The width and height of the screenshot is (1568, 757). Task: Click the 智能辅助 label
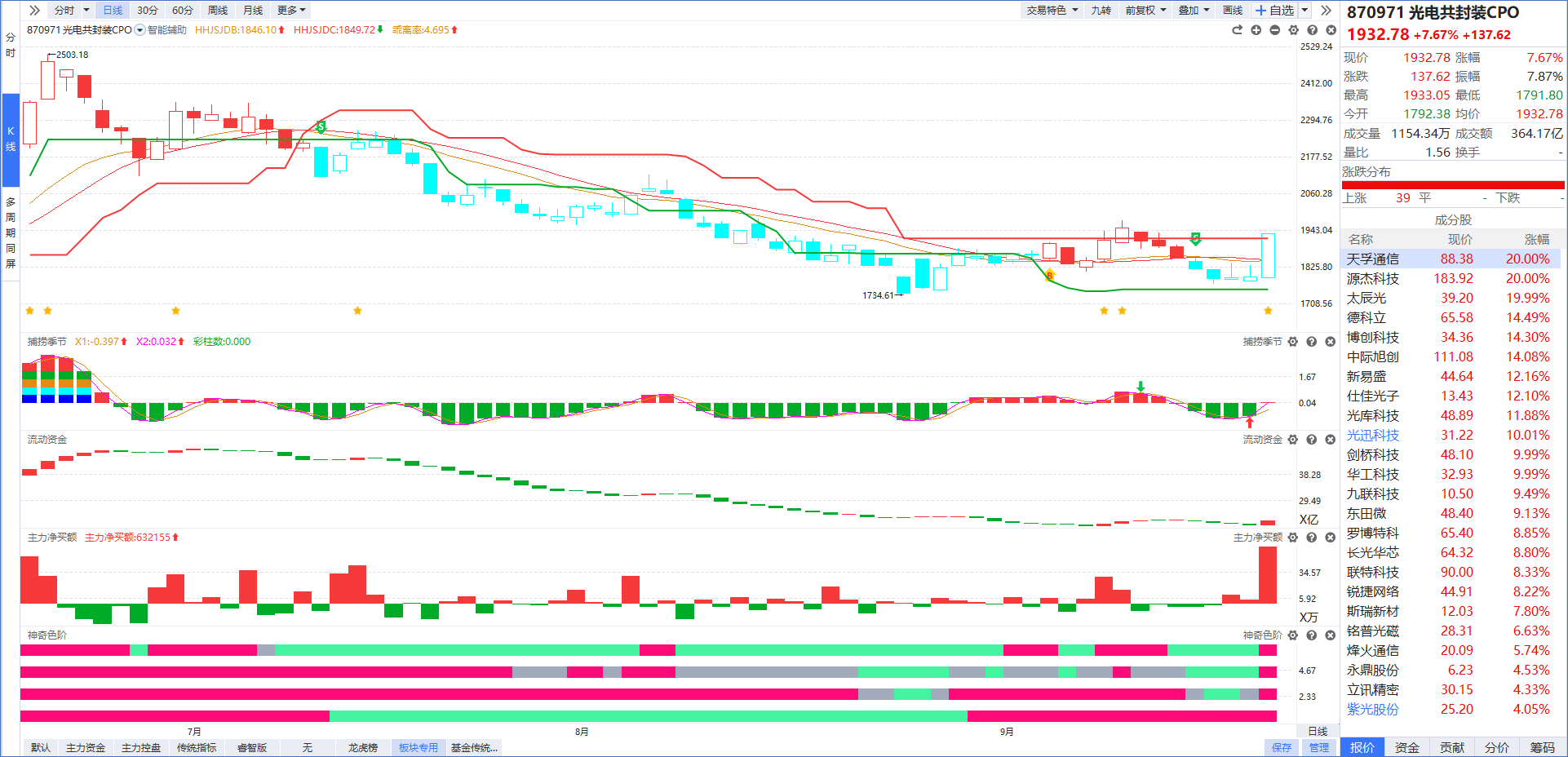click(167, 30)
